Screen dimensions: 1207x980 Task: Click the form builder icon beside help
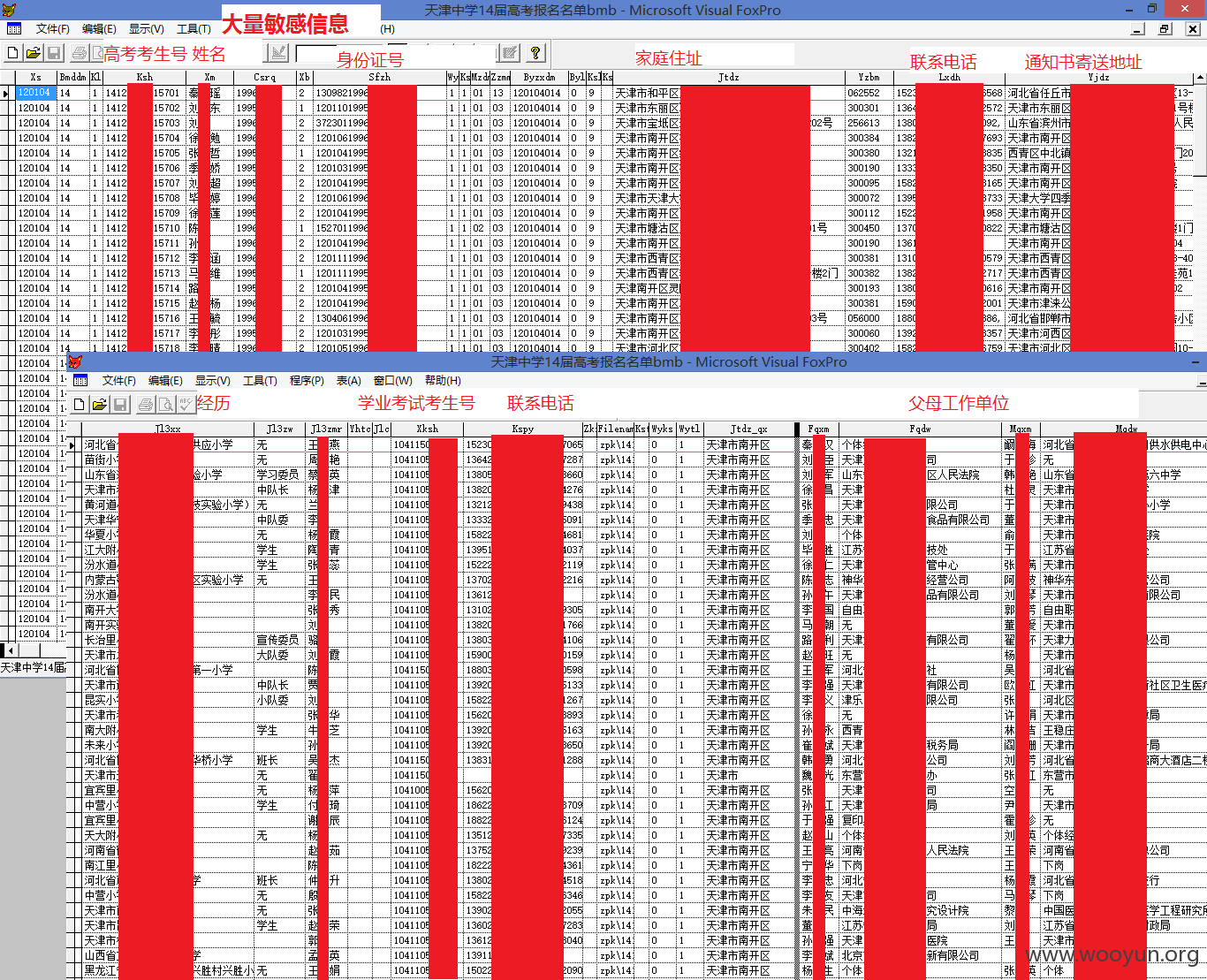pyautogui.click(x=509, y=53)
